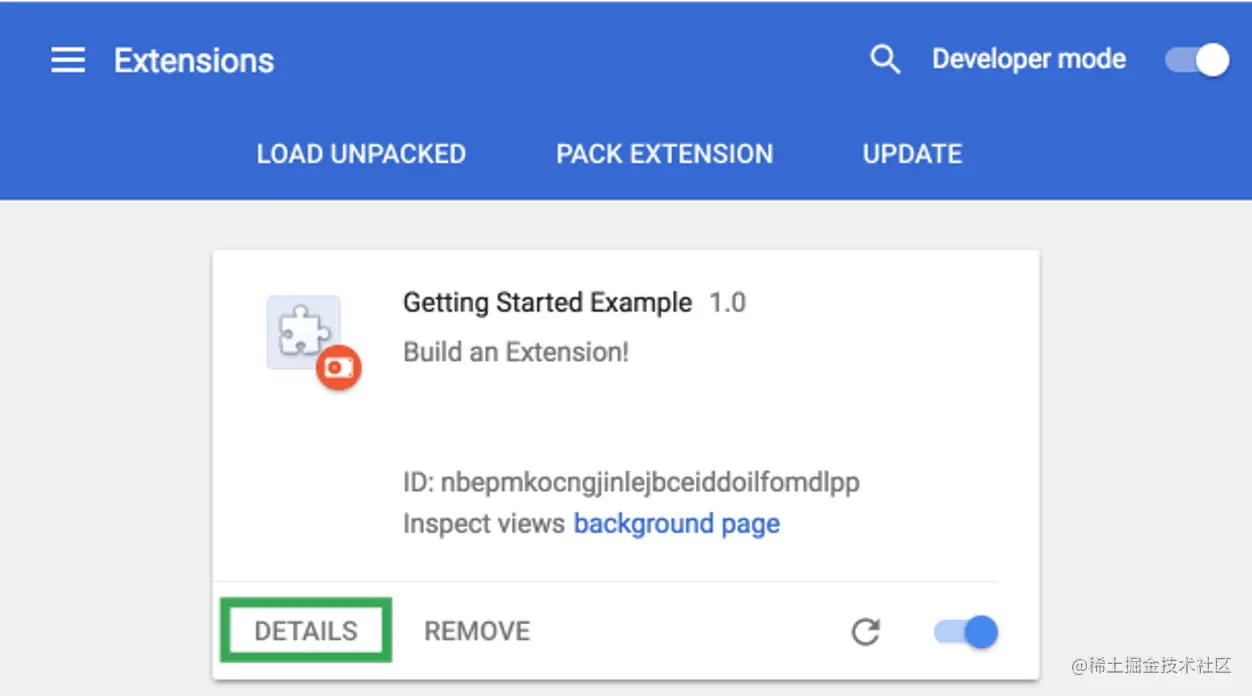Click PACK EXTENSION
This screenshot has height=696, width=1252.
coord(664,154)
